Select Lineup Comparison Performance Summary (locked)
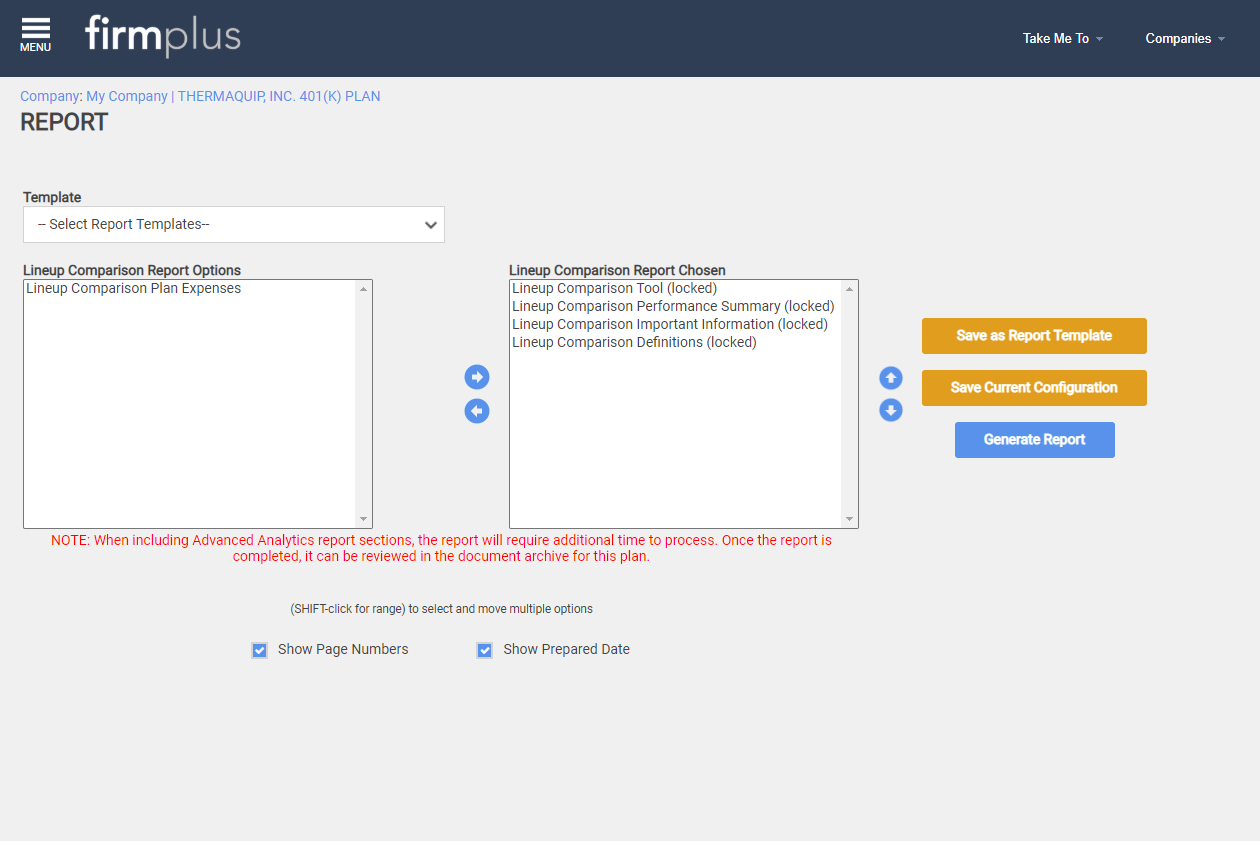The image size is (1260, 841). click(676, 307)
